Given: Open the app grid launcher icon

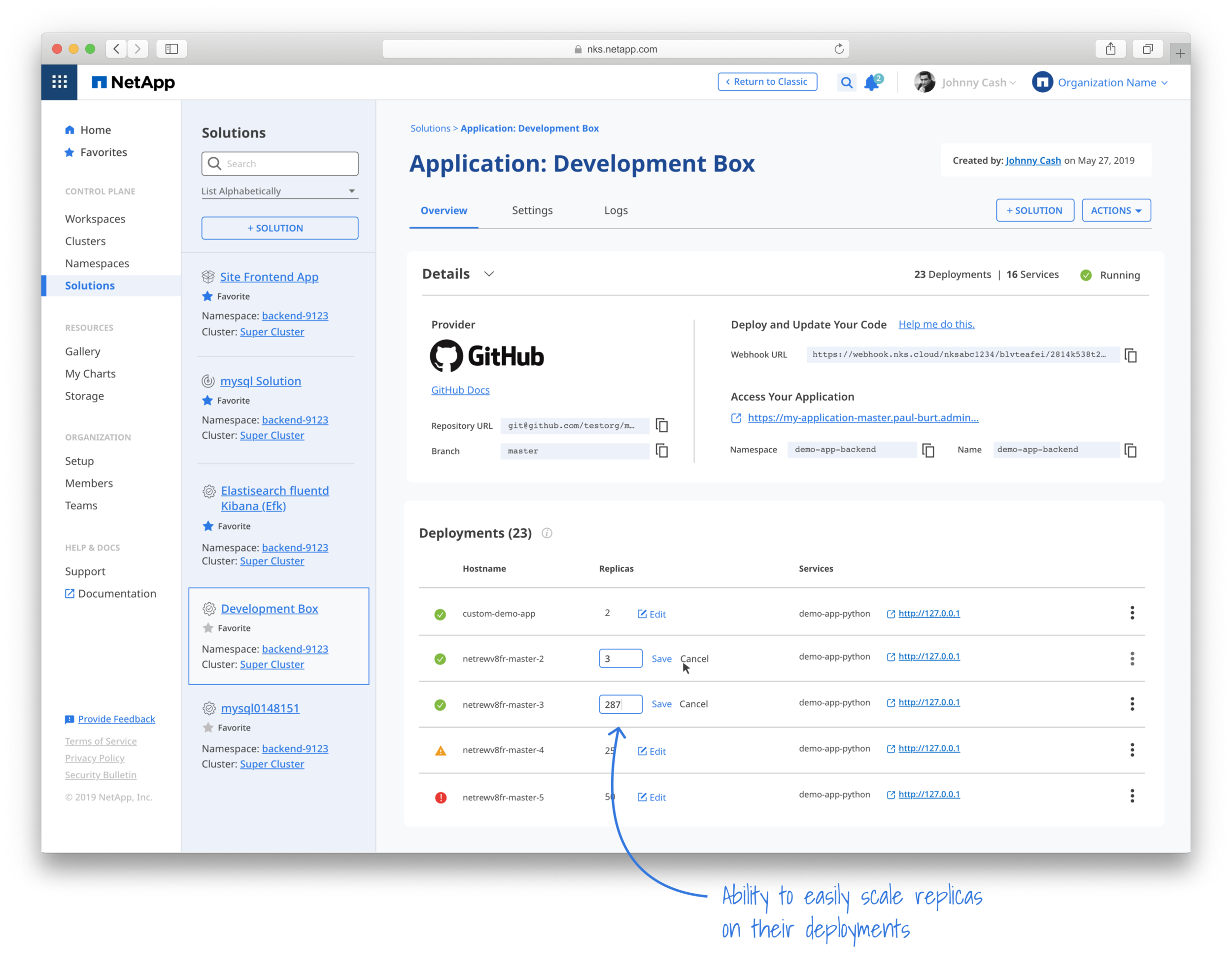Looking at the screenshot, I should [x=59, y=82].
